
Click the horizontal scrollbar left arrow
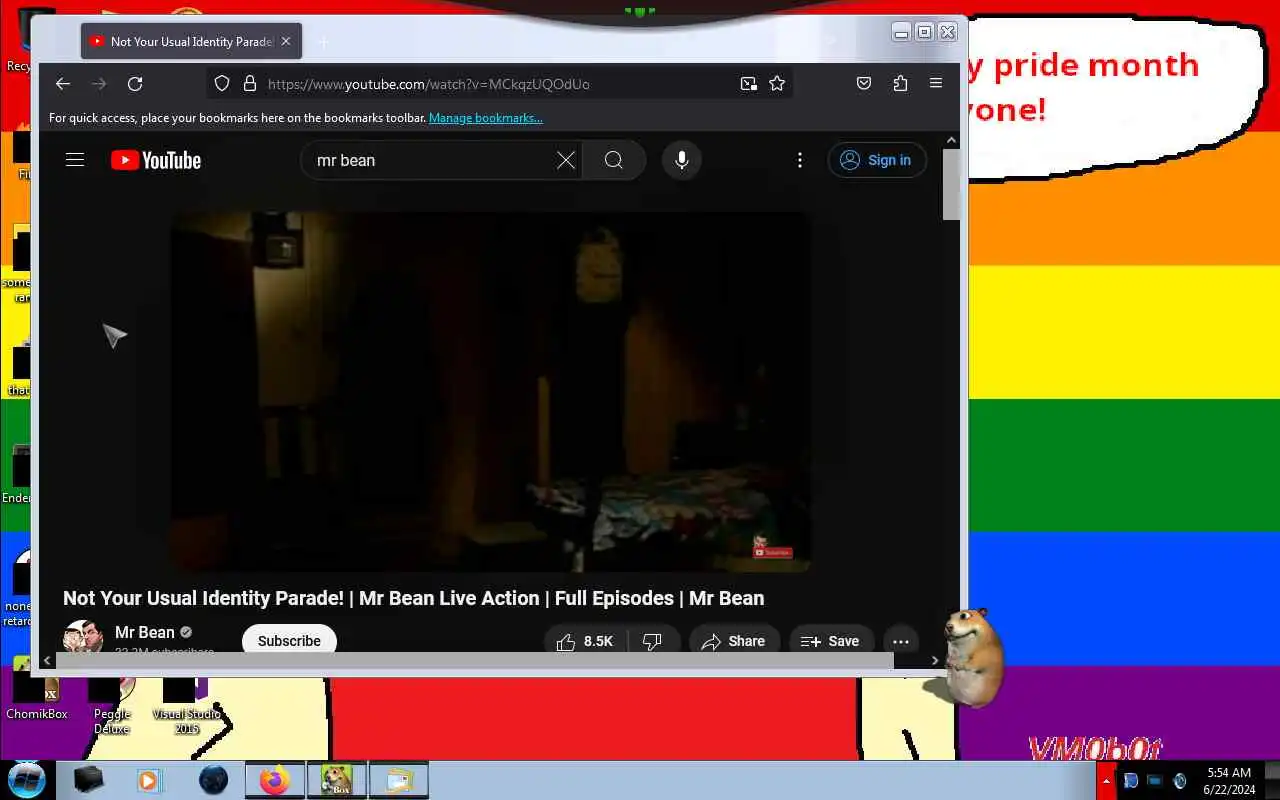point(47,660)
